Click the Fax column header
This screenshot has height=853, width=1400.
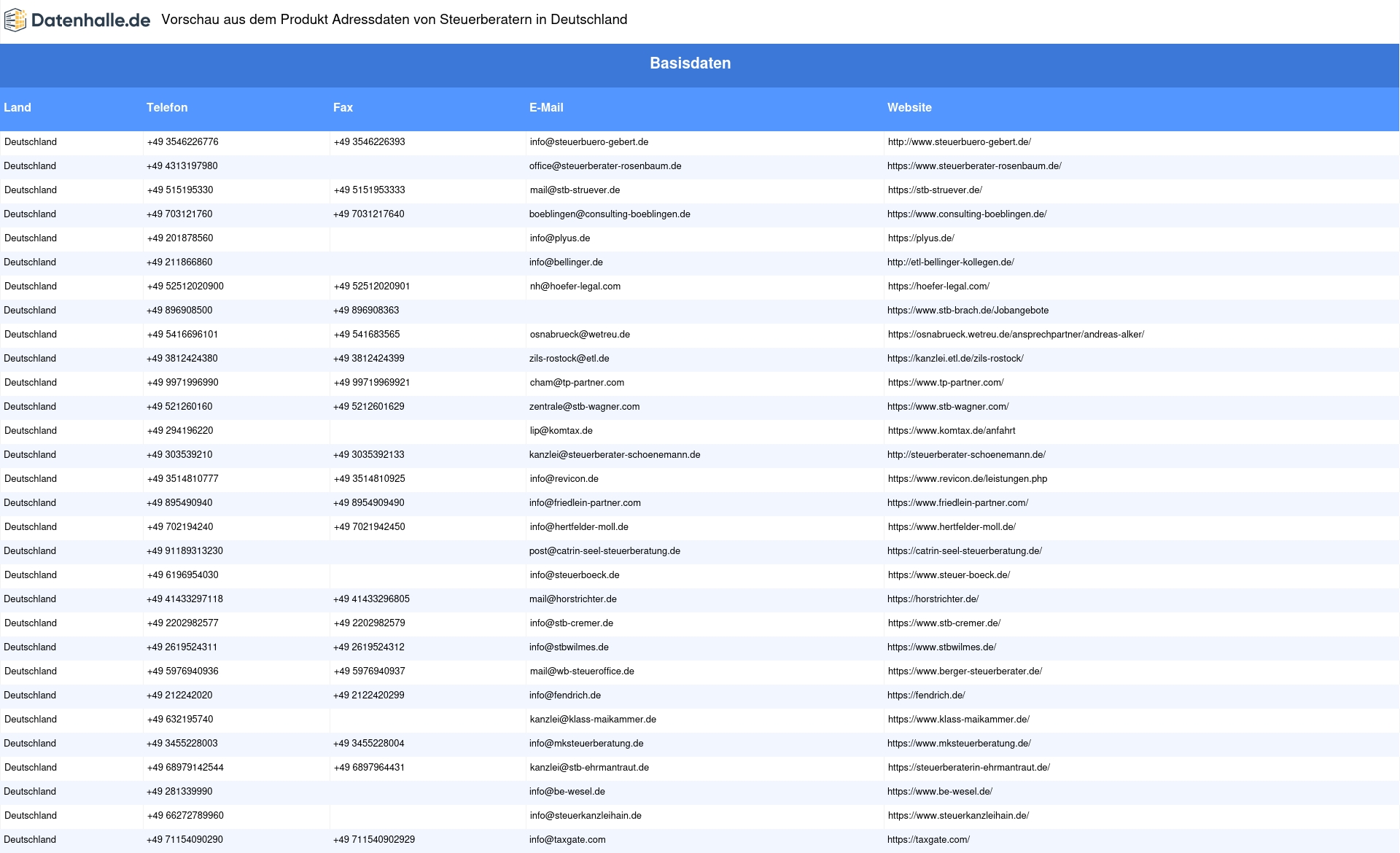[343, 107]
